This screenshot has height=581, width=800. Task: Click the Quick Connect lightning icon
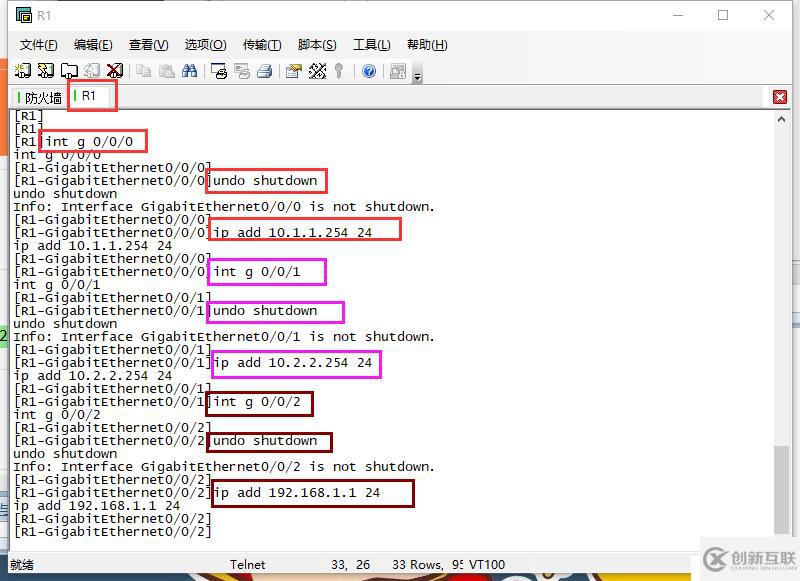pyautogui.click(x=46, y=71)
